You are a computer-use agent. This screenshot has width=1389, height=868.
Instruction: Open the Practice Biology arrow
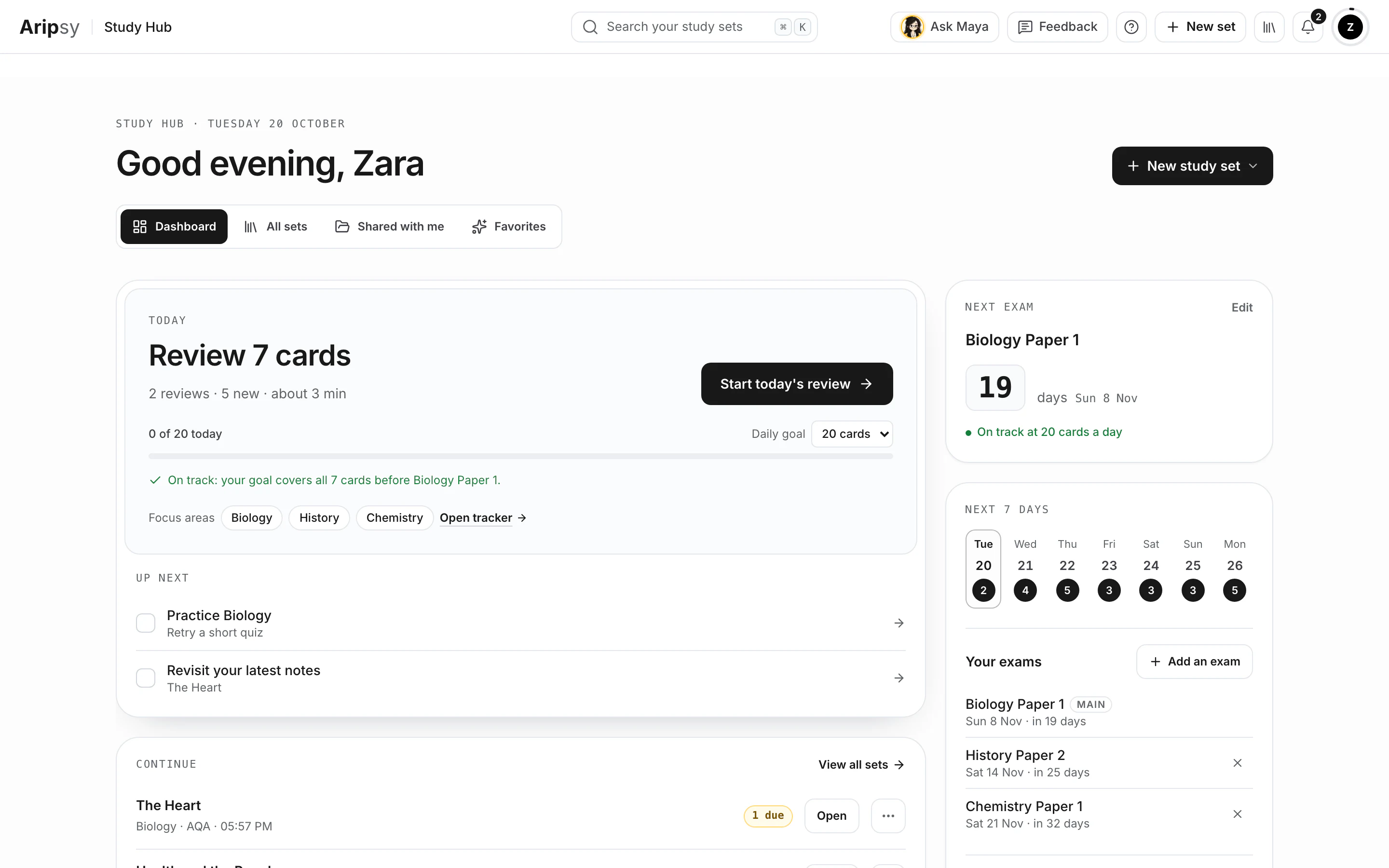tap(899, 623)
